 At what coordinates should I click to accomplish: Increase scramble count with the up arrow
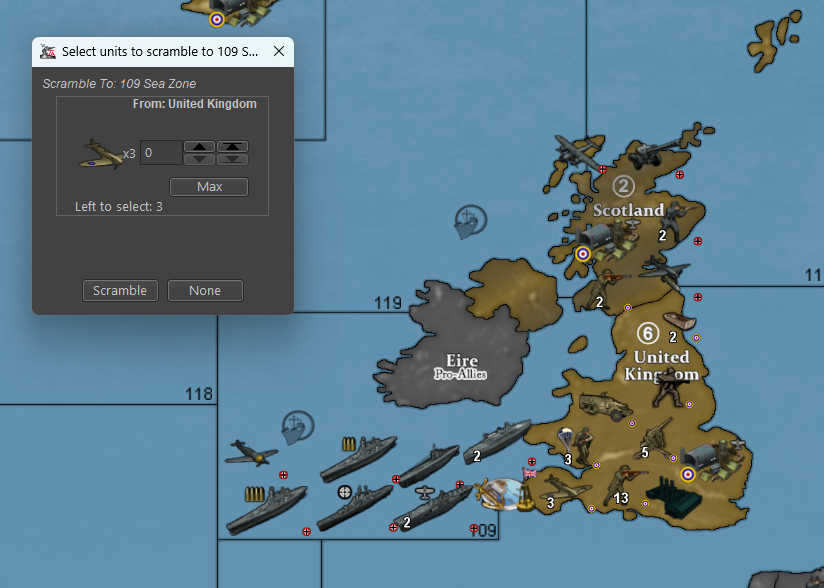click(200, 146)
